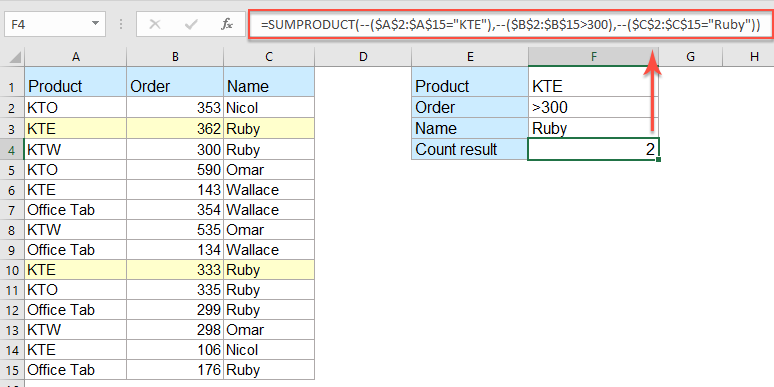Select column D header
The image size is (774, 387).
(x=363, y=57)
